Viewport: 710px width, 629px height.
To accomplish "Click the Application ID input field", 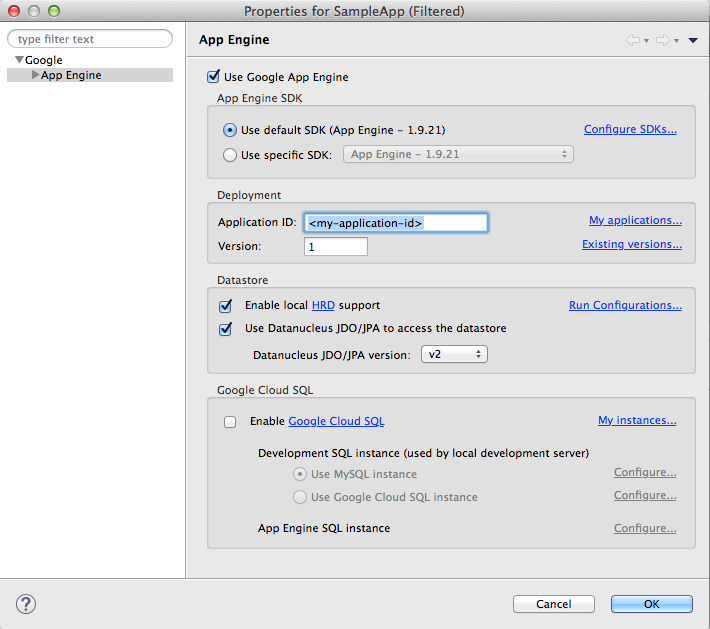I will click(396, 223).
